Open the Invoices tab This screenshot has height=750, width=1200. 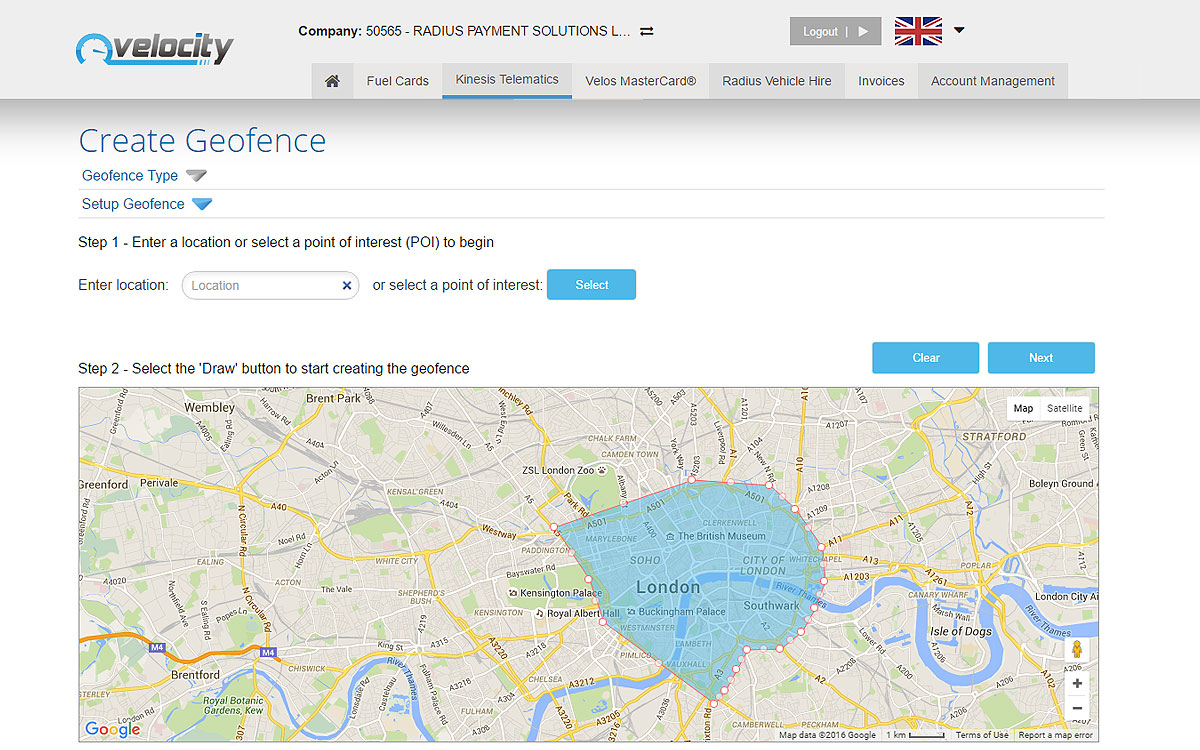881,81
